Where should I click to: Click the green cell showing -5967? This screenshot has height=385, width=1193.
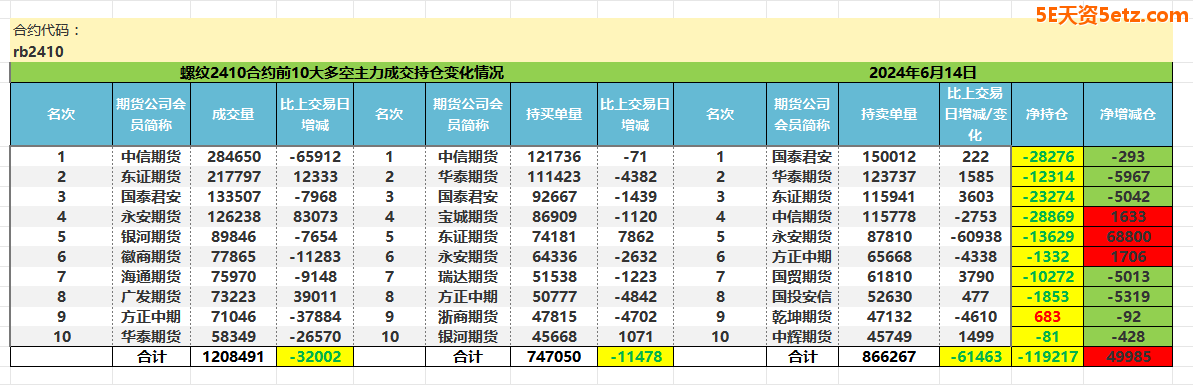(1127, 177)
